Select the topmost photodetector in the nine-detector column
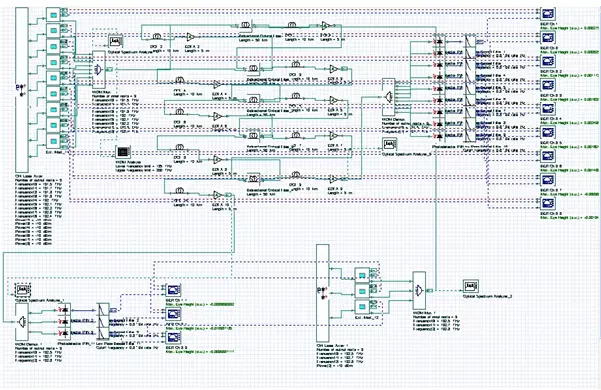Image resolution: width=601 pixels, height=390 pixels. point(438,41)
